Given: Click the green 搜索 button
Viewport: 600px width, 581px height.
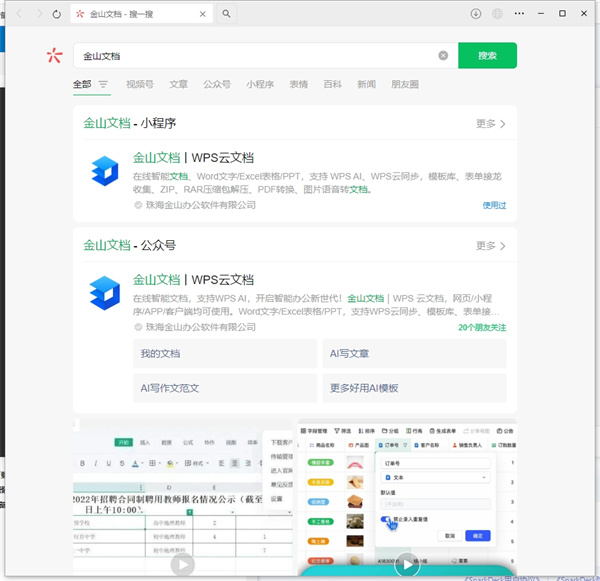Looking at the screenshot, I should coord(487,55).
